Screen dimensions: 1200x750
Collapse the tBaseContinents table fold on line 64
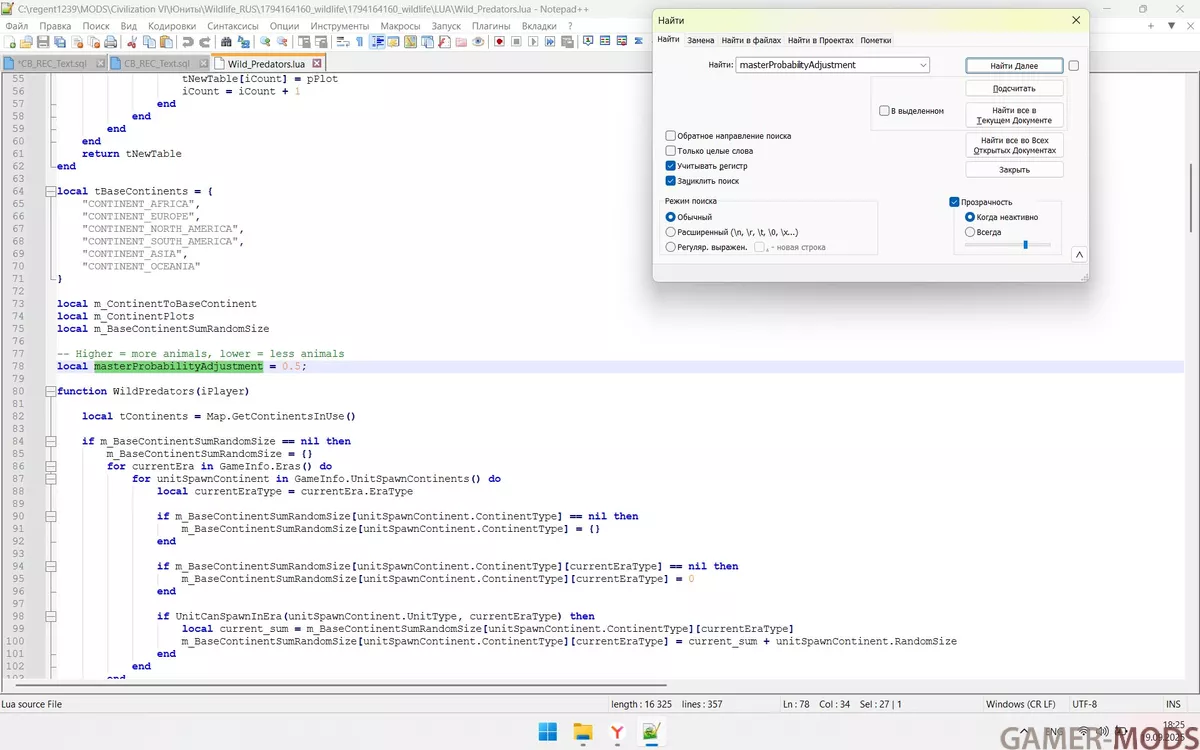[49, 191]
